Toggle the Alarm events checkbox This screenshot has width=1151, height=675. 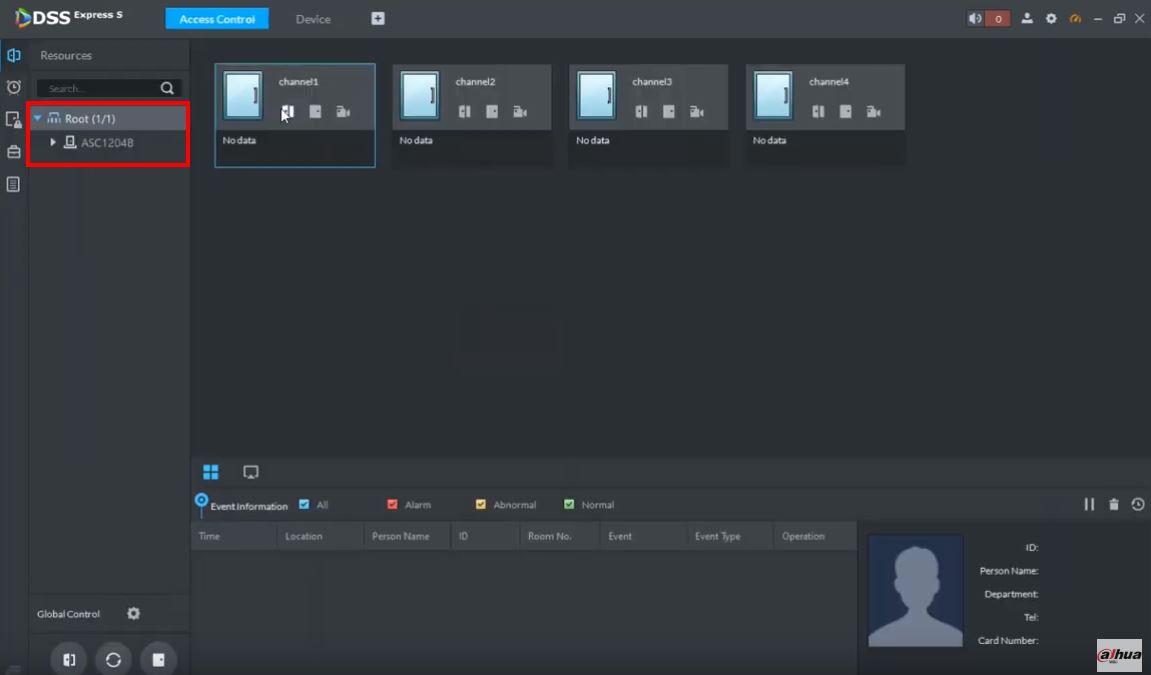tap(392, 505)
